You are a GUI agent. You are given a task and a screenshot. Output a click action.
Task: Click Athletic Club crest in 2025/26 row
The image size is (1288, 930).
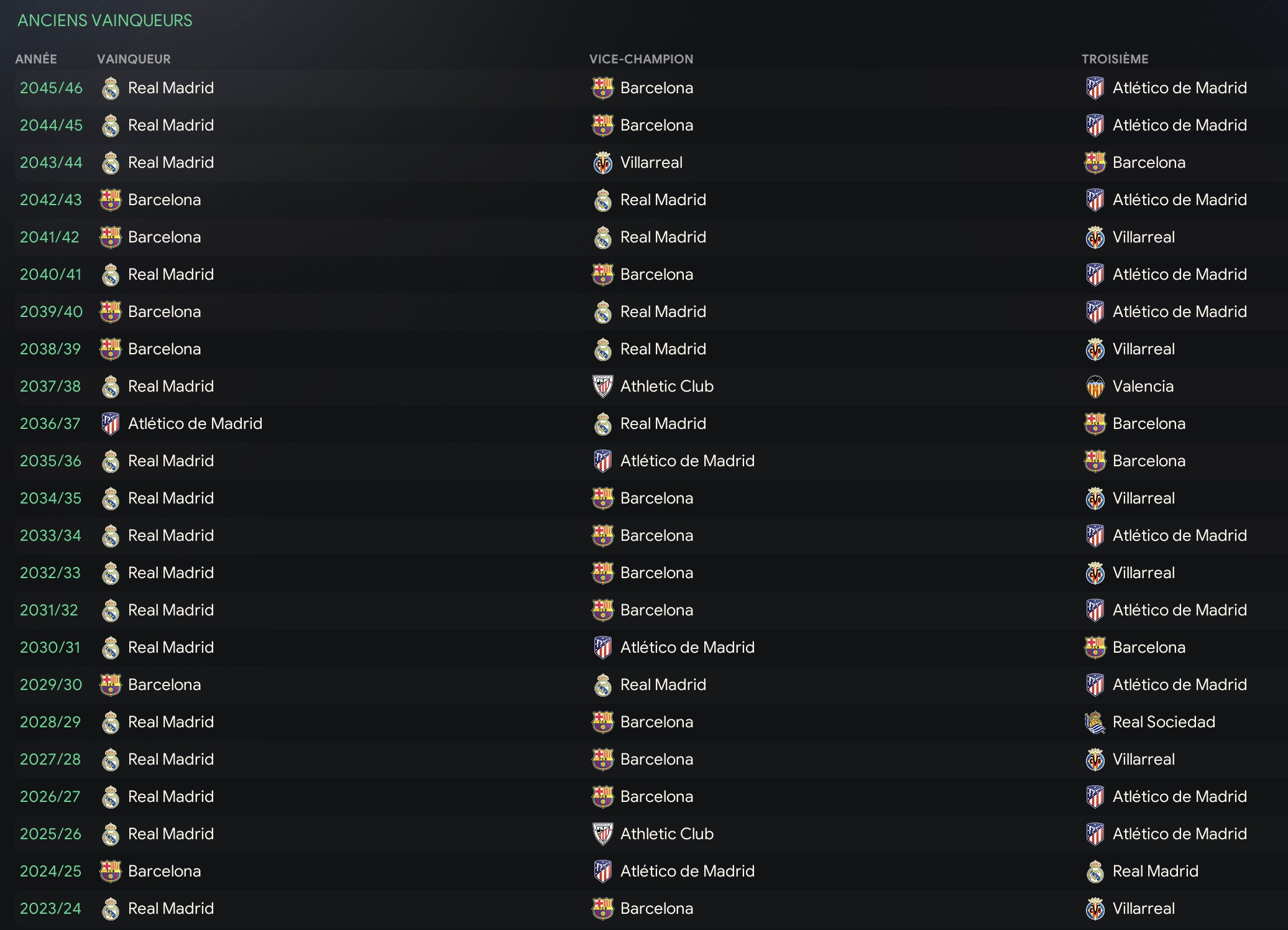point(603,834)
